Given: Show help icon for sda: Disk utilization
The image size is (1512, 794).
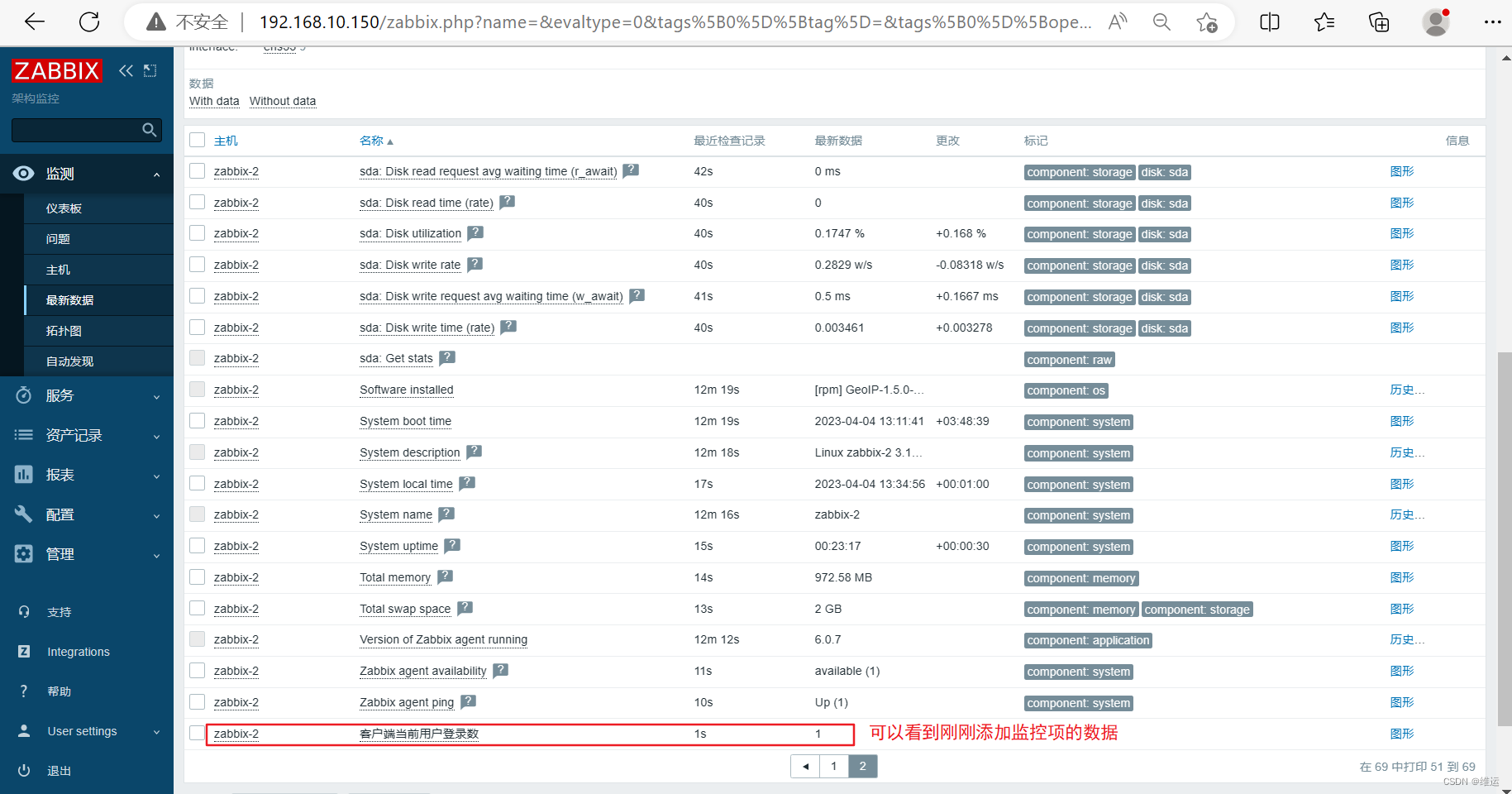Looking at the screenshot, I should [x=475, y=233].
